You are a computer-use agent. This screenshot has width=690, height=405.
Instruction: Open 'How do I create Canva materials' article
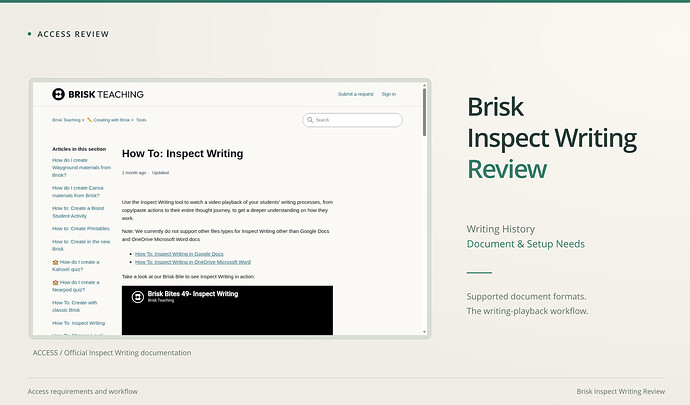[x=78, y=191]
